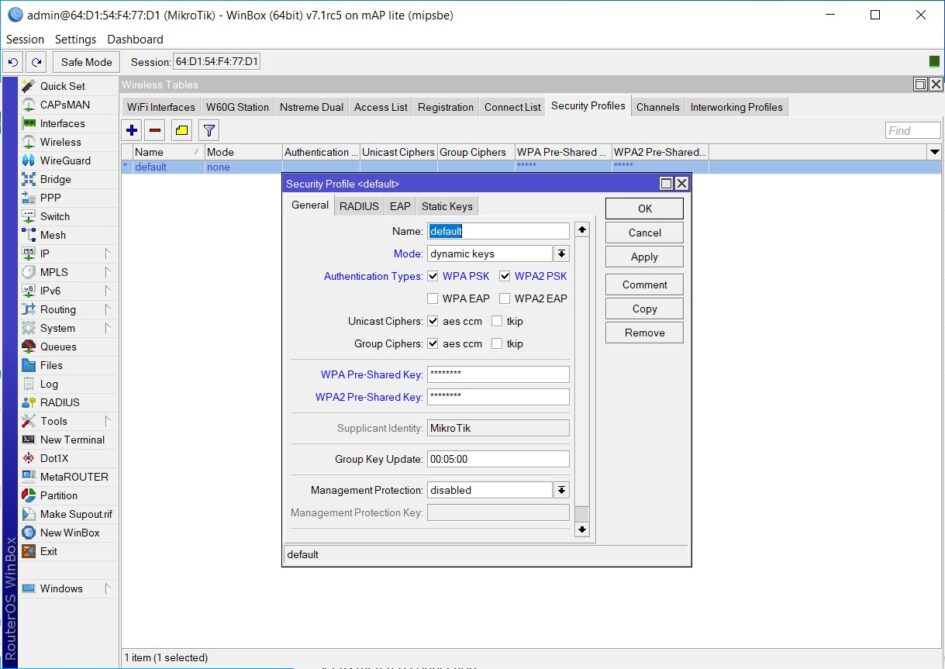Open the Mode dropdown showing dynamic keys
The height and width of the screenshot is (669, 945).
coord(561,253)
